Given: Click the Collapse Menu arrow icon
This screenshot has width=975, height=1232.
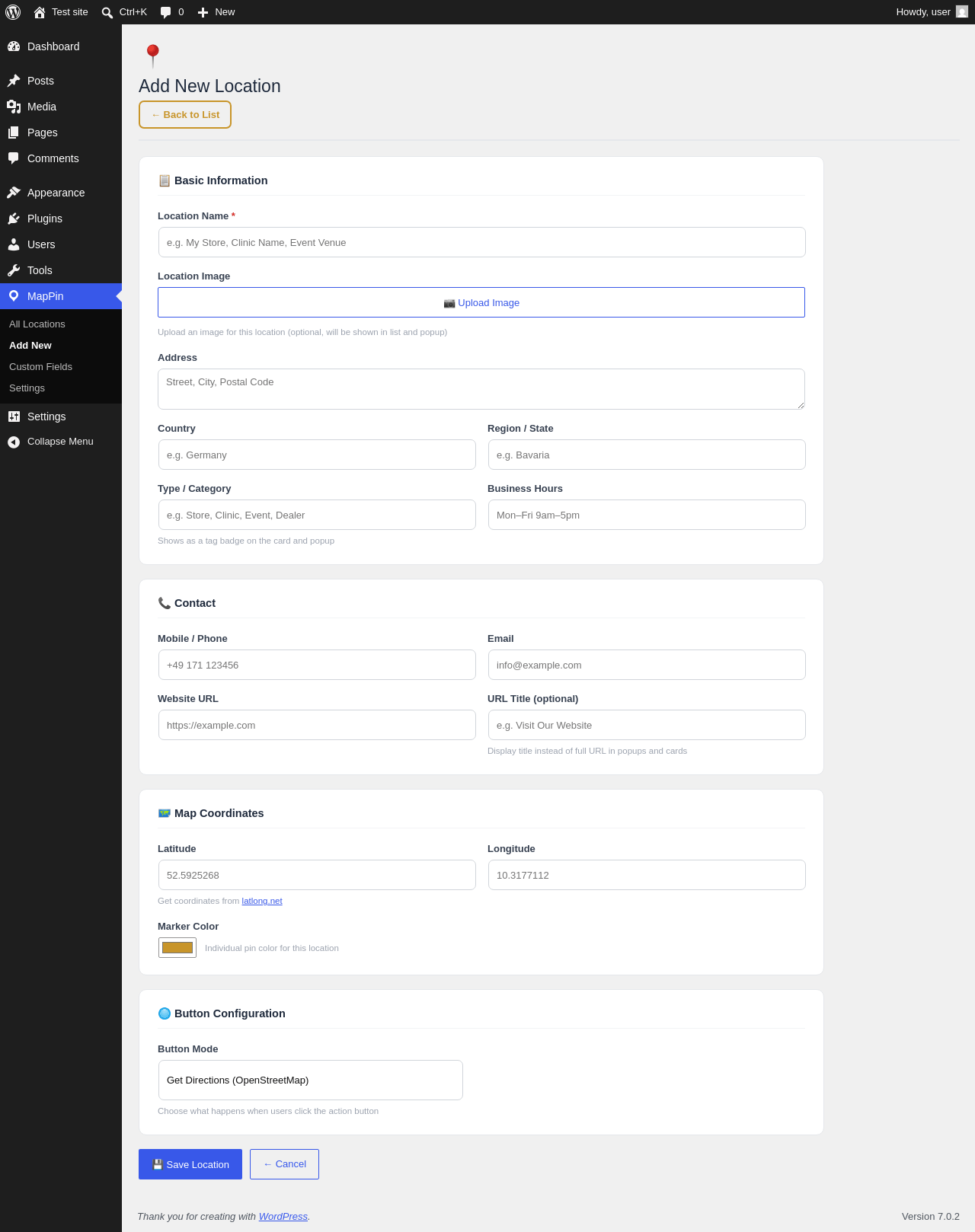Looking at the screenshot, I should [14, 442].
